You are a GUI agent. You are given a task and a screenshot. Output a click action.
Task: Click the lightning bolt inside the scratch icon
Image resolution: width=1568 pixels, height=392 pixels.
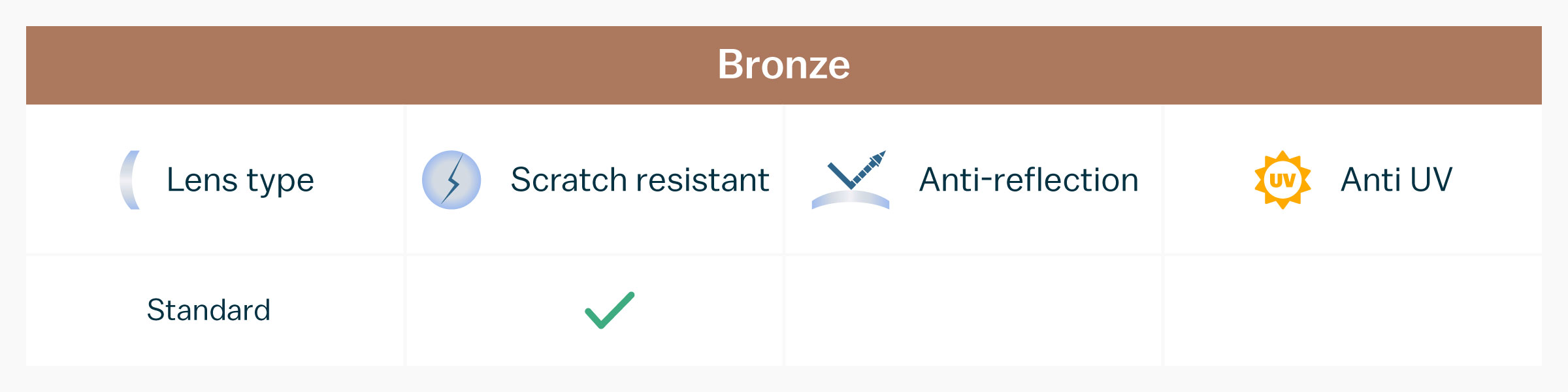453,180
